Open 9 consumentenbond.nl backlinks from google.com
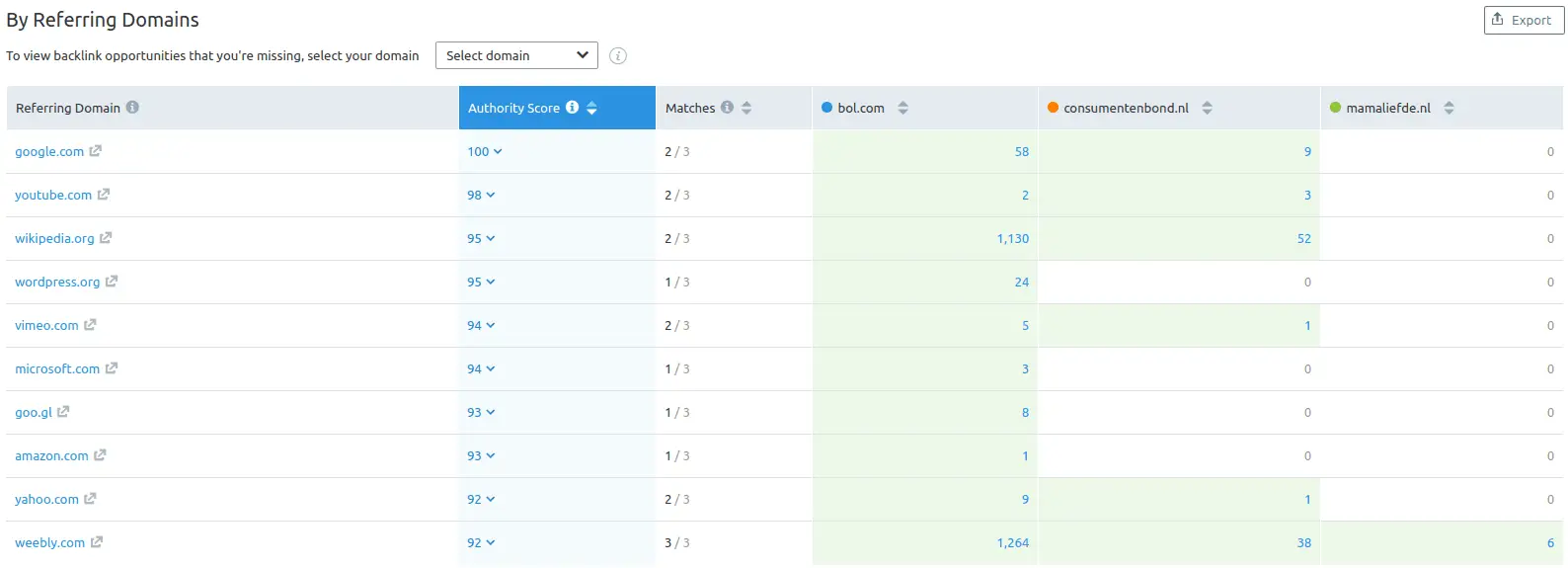 1307,151
